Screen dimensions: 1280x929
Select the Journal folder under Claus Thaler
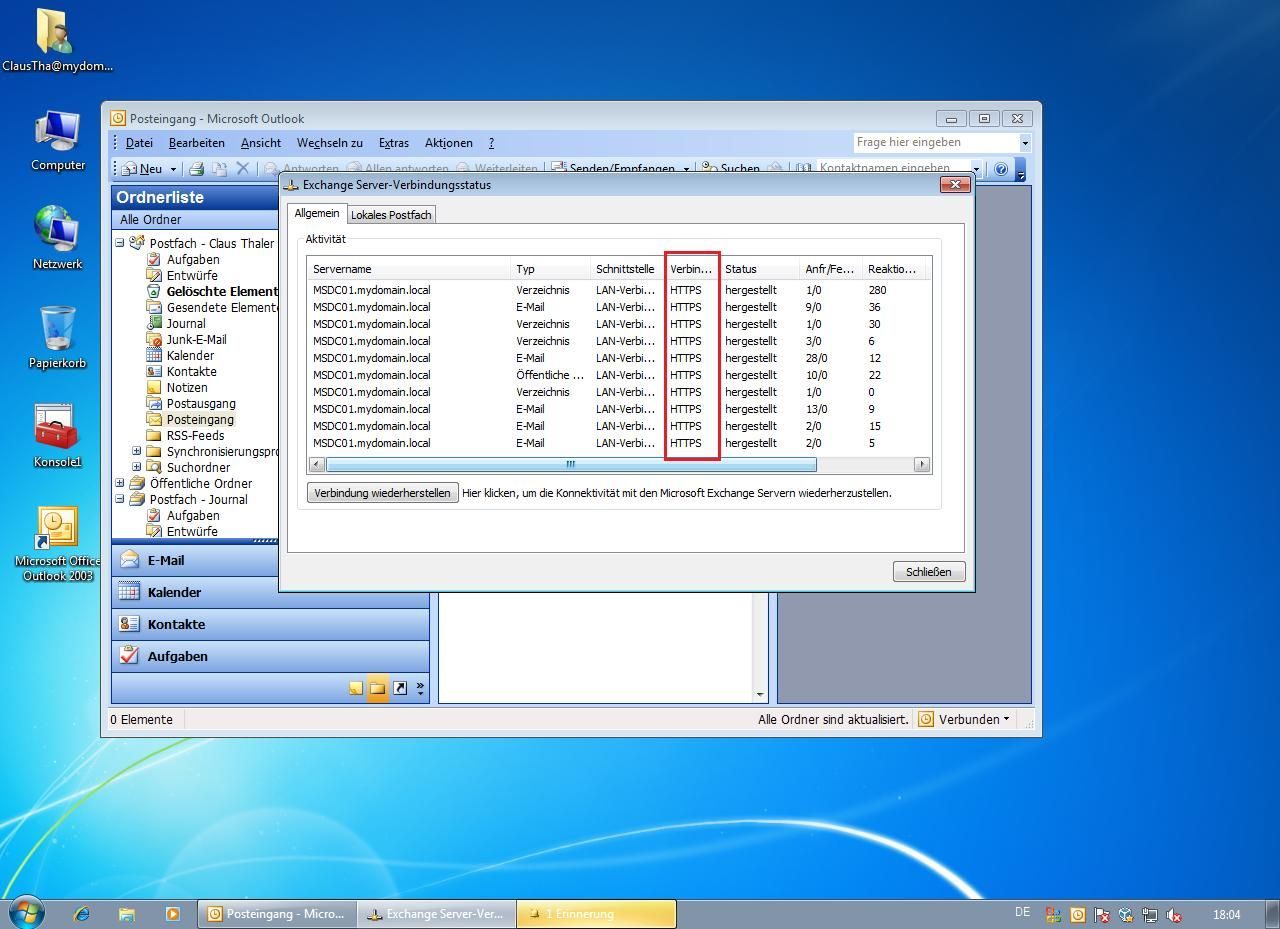pos(186,323)
